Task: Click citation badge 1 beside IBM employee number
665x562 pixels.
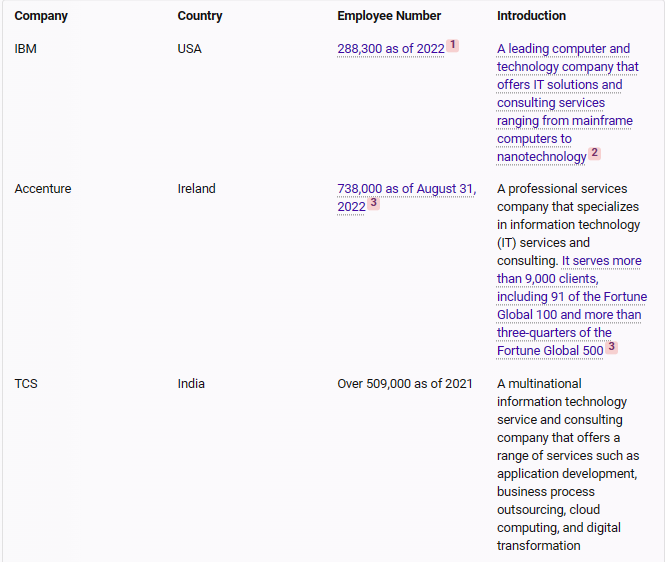Action: tap(452, 46)
